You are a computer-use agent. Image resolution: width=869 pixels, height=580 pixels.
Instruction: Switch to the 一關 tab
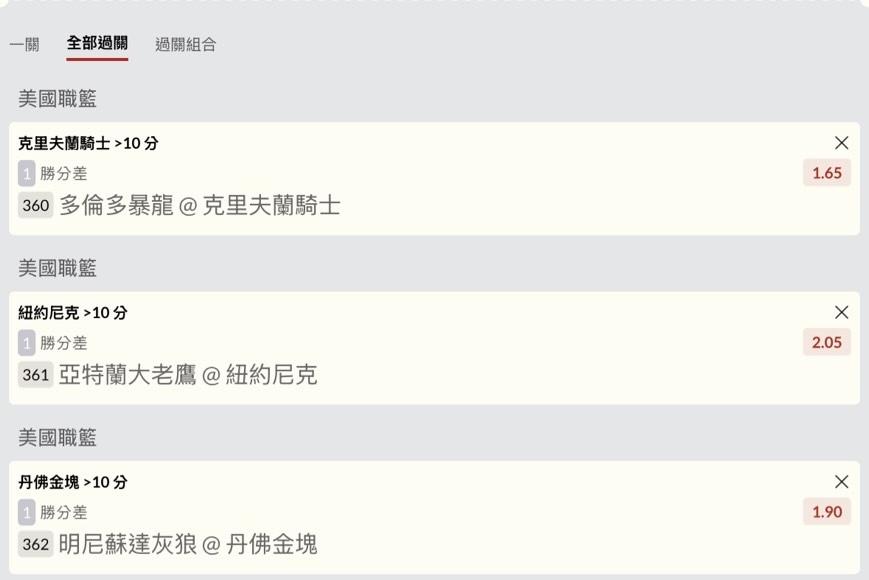pyautogui.click(x=24, y=44)
